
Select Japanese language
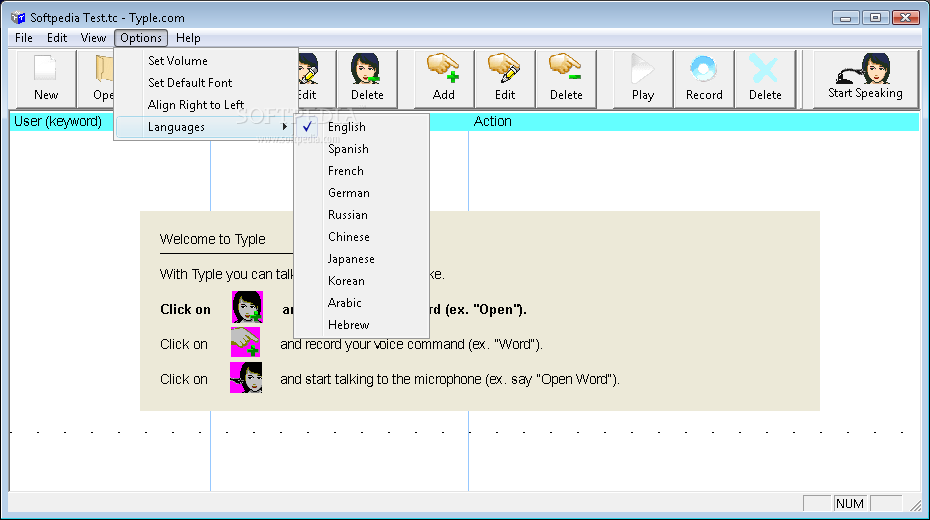pyautogui.click(x=361, y=259)
